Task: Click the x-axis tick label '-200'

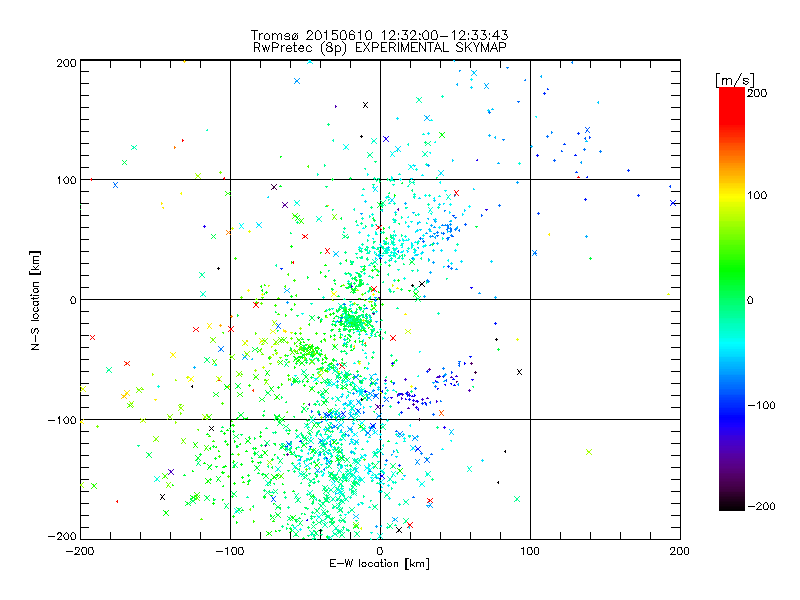Action: [80, 551]
